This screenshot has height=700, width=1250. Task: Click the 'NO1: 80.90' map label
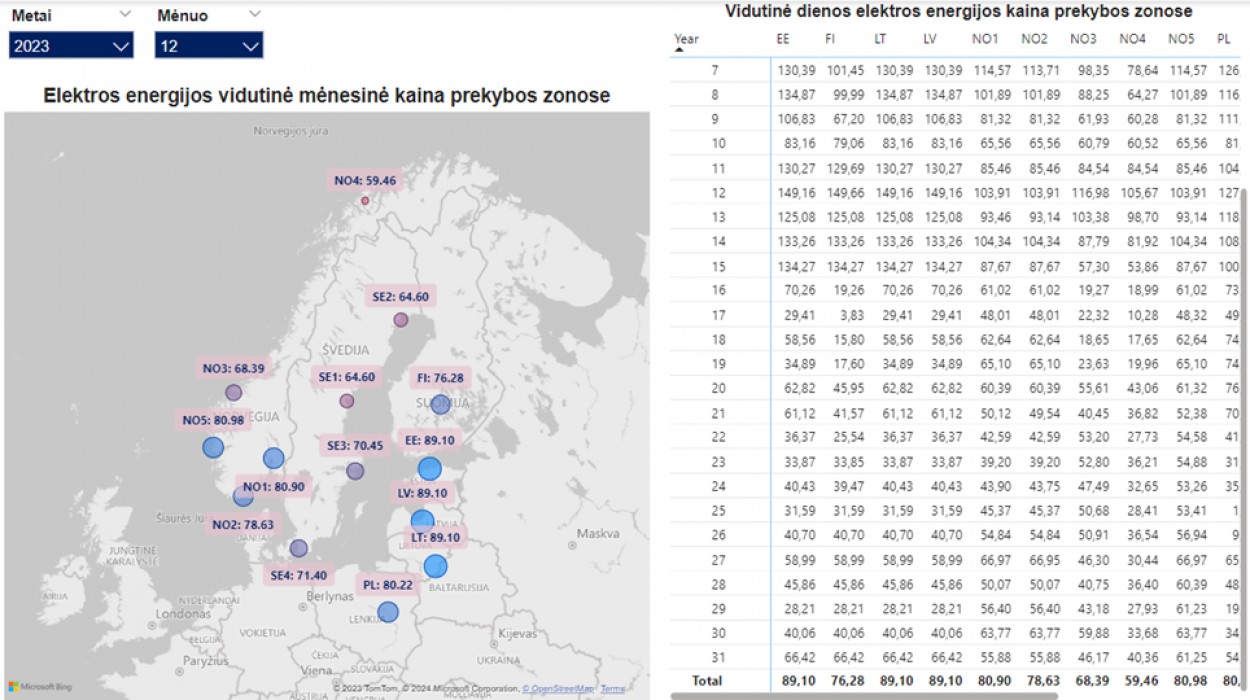tap(274, 487)
